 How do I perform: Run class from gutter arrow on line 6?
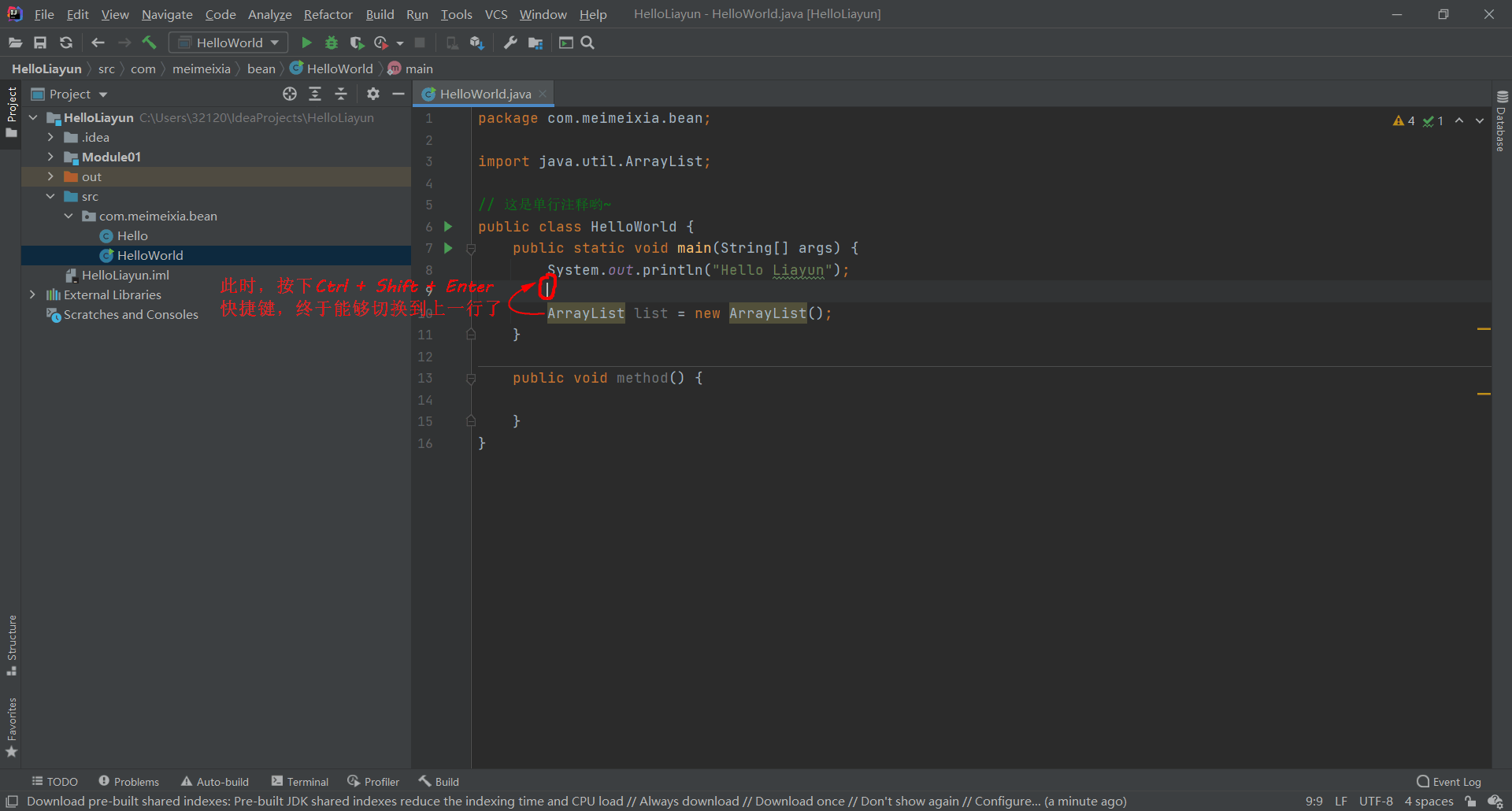click(x=448, y=227)
